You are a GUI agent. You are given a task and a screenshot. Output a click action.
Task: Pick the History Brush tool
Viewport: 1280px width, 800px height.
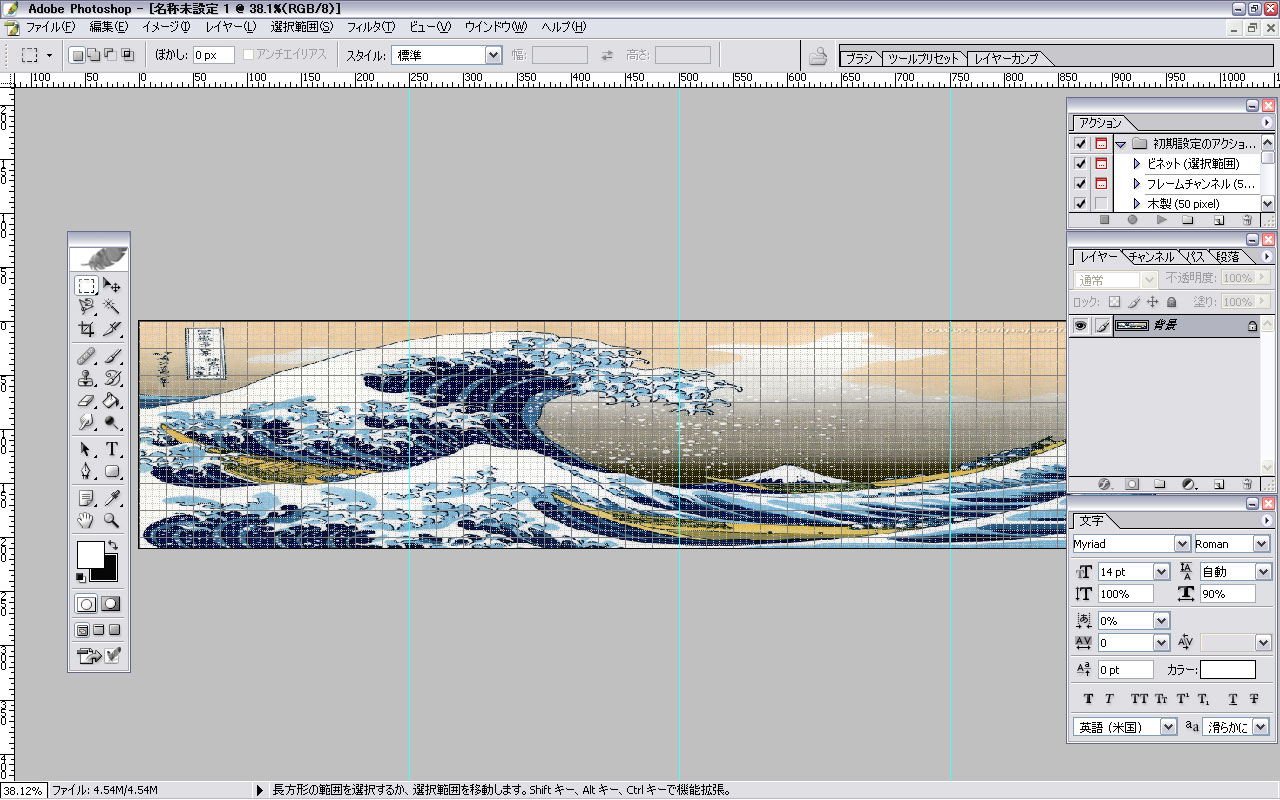(112, 378)
